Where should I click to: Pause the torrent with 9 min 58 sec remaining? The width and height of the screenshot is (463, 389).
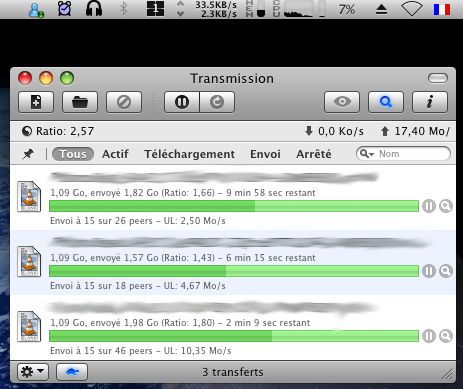point(429,206)
